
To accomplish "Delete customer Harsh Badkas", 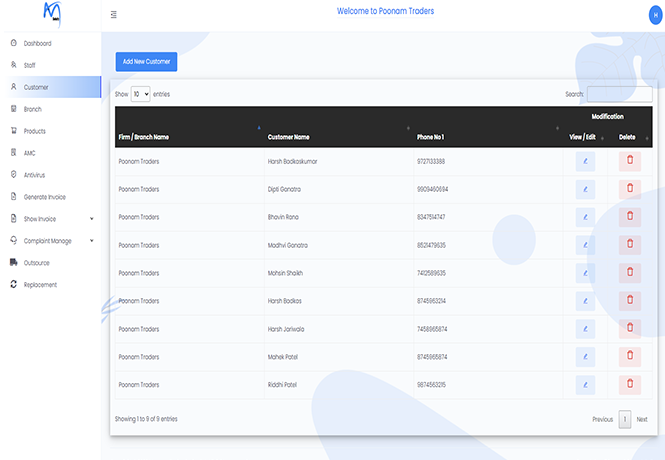I will (x=630, y=301).
